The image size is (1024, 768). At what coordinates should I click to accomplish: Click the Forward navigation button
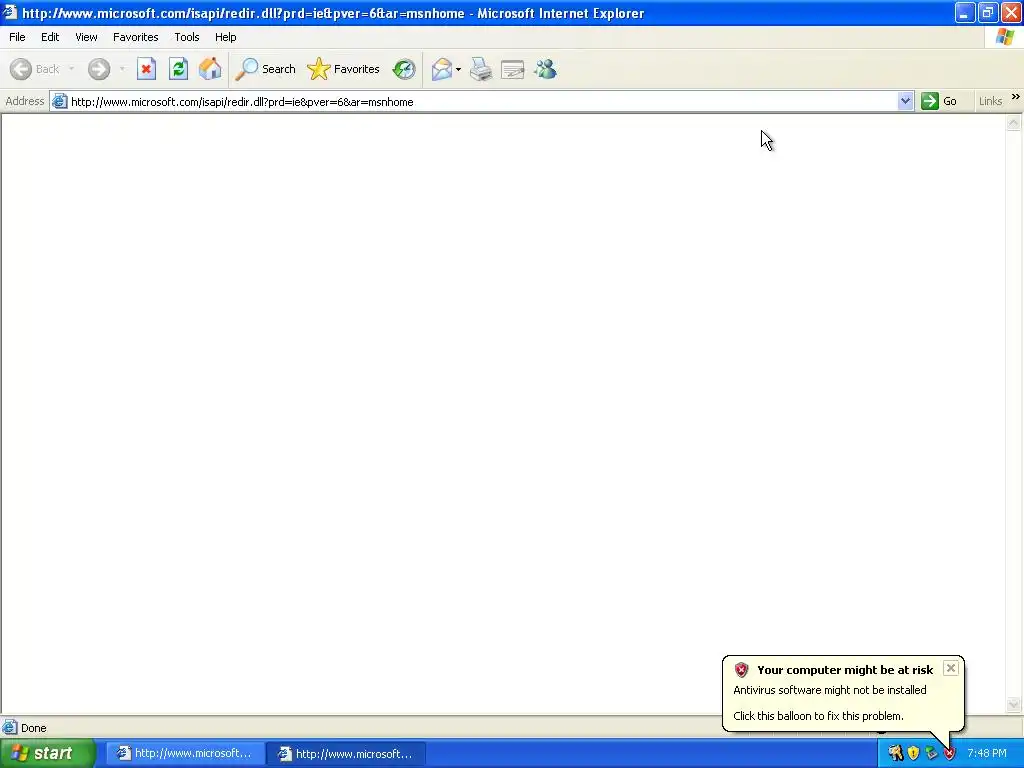click(x=99, y=69)
